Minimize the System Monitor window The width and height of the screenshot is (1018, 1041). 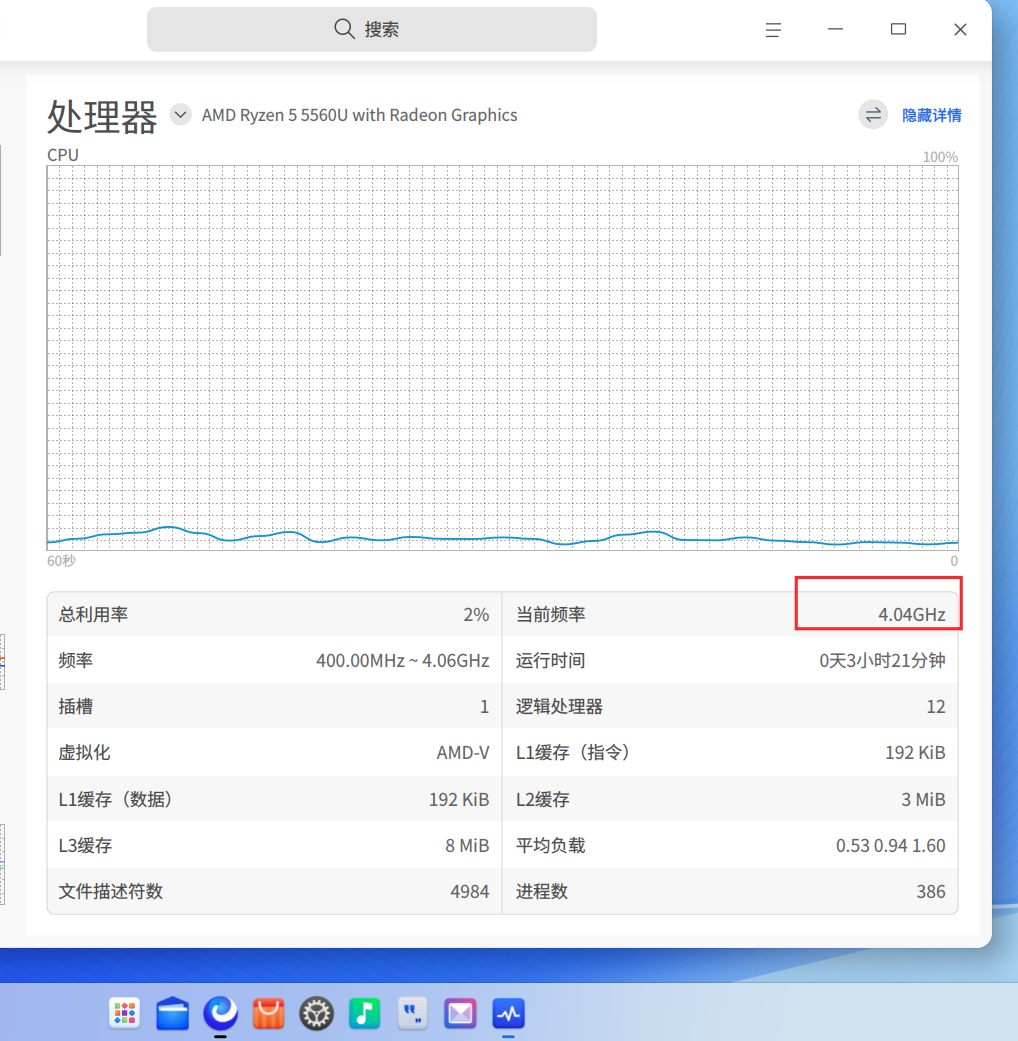[835, 29]
